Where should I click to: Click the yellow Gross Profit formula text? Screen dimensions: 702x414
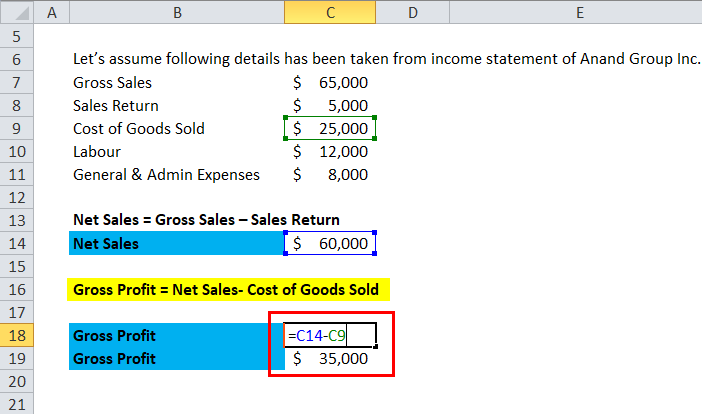click(x=228, y=290)
